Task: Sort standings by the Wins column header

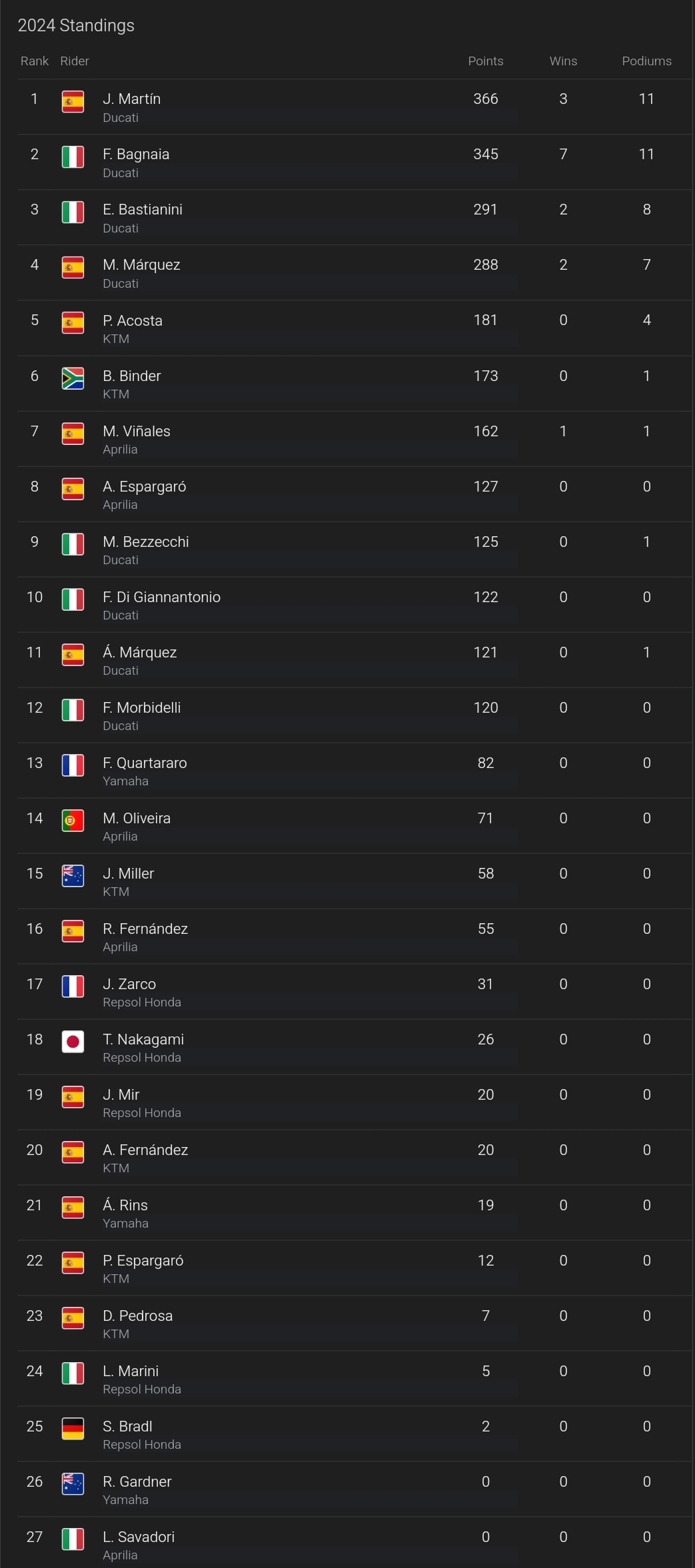Action: coord(563,61)
